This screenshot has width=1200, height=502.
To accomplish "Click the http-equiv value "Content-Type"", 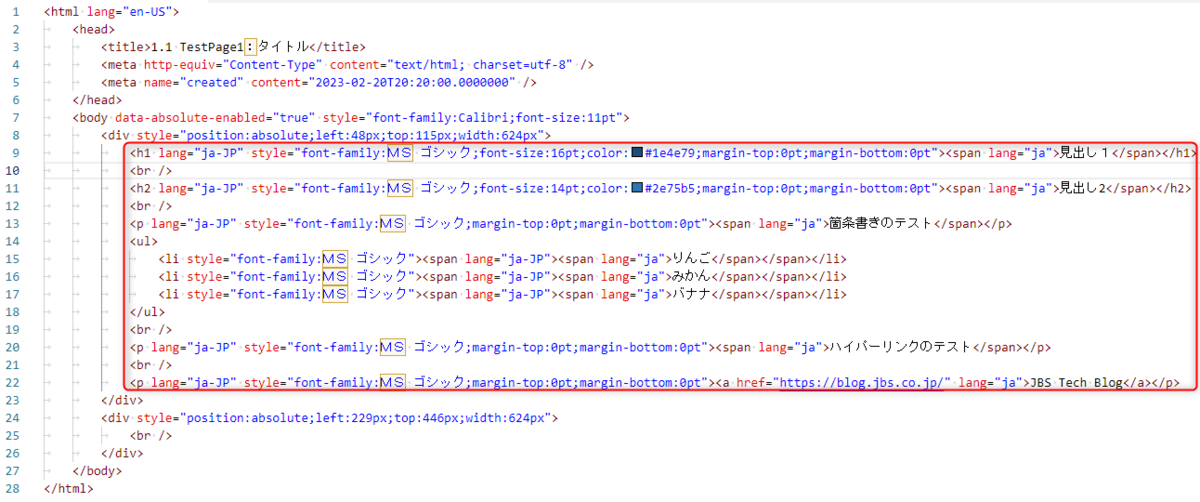I will click(x=272, y=65).
